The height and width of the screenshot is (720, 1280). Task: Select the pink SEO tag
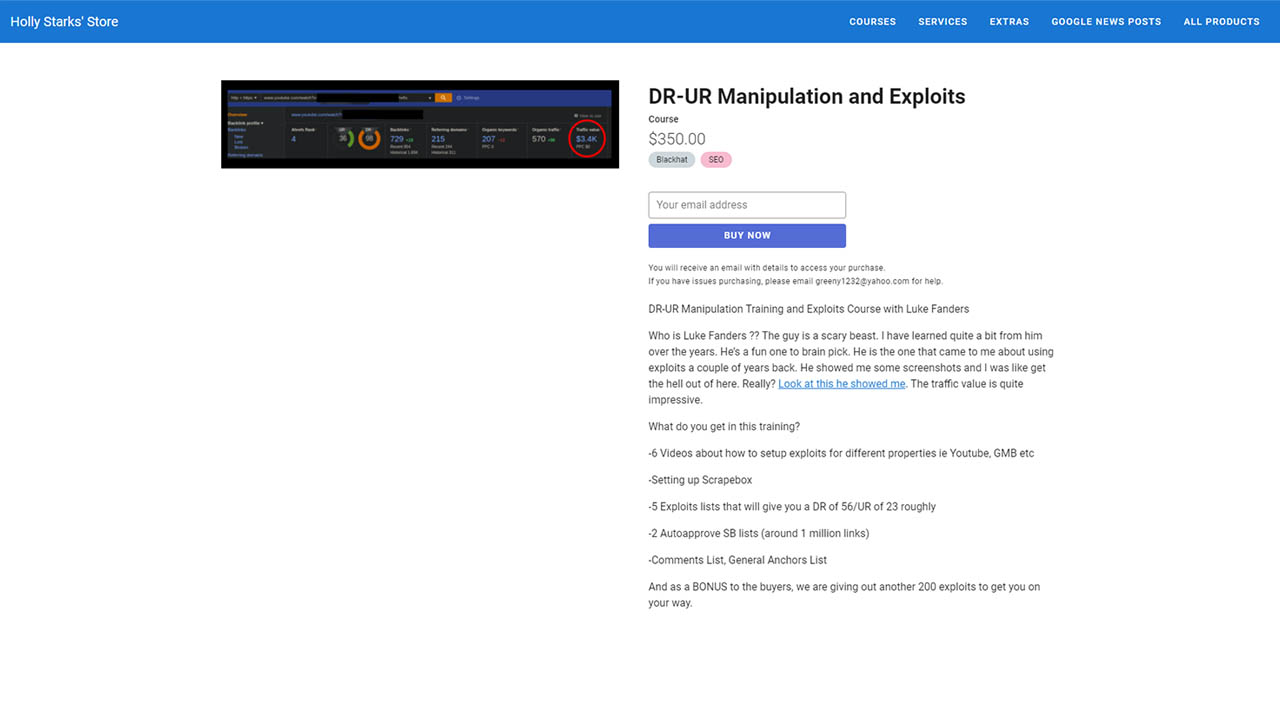pyautogui.click(x=716, y=160)
